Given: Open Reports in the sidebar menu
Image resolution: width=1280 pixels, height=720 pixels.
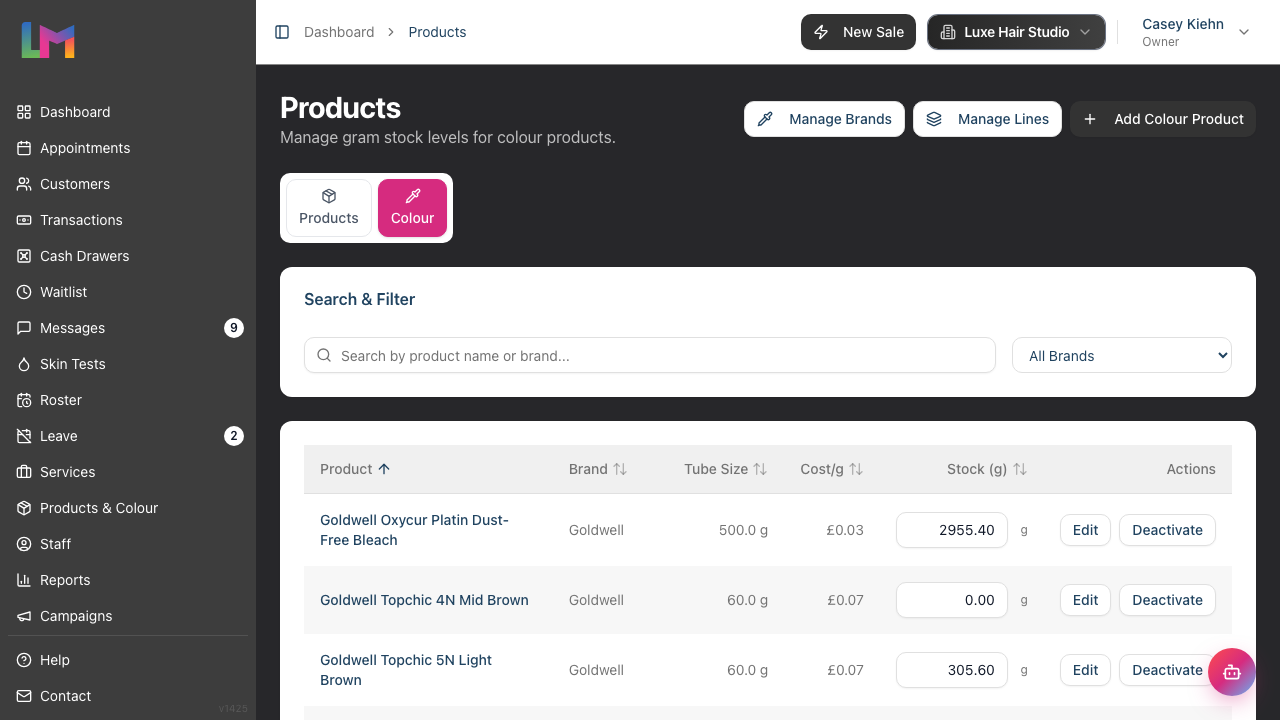Looking at the screenshot, I should point(128,580).
